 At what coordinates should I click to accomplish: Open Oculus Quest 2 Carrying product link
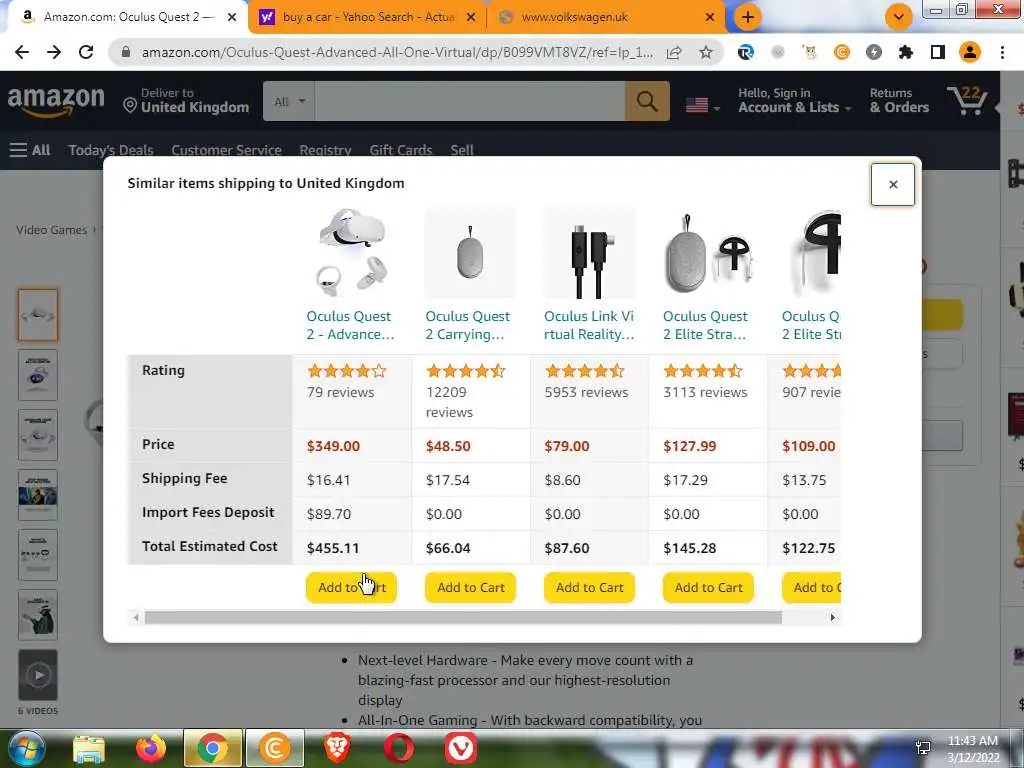(468, 325)
